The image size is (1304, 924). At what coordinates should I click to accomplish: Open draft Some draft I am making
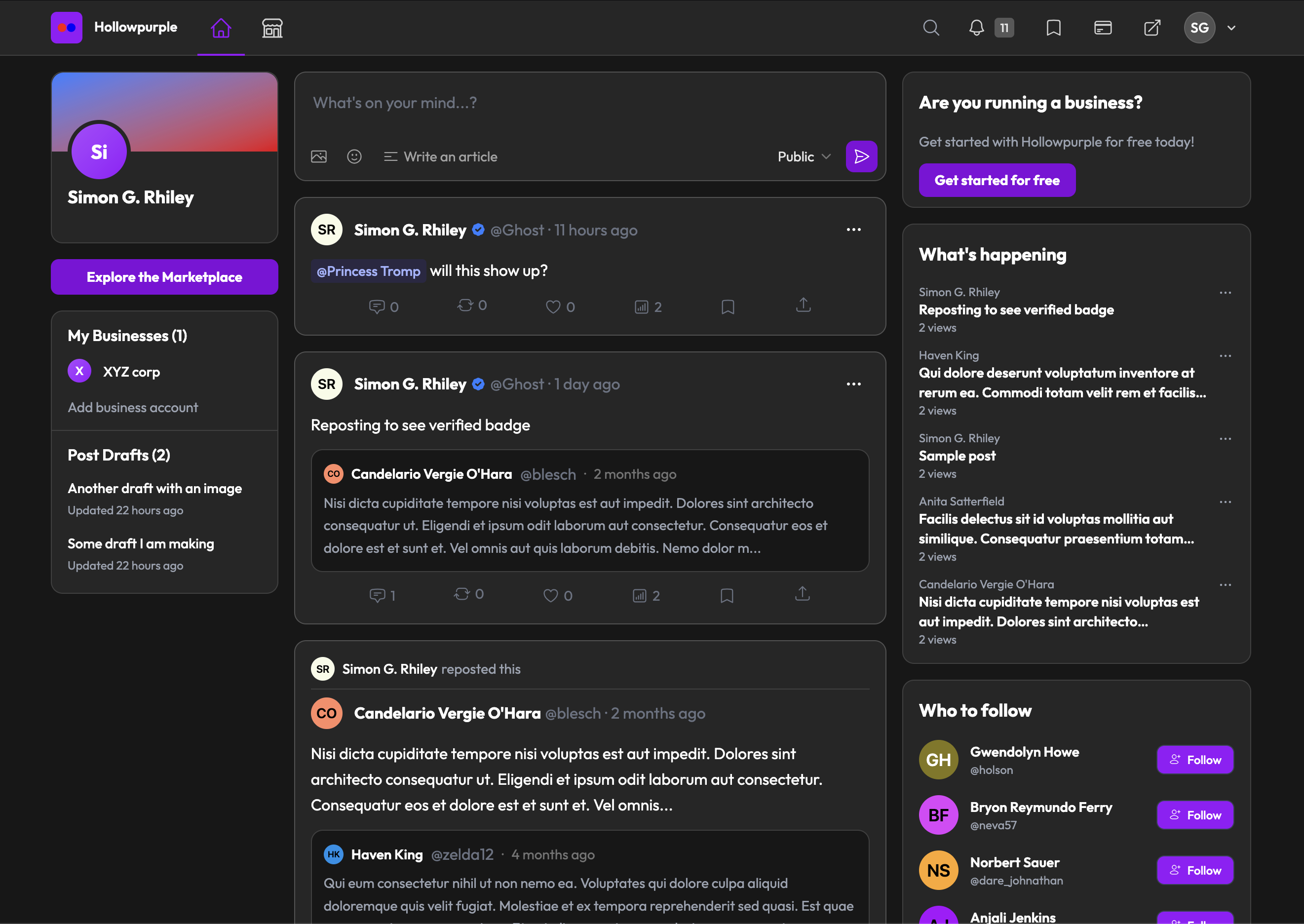point(141,543)
